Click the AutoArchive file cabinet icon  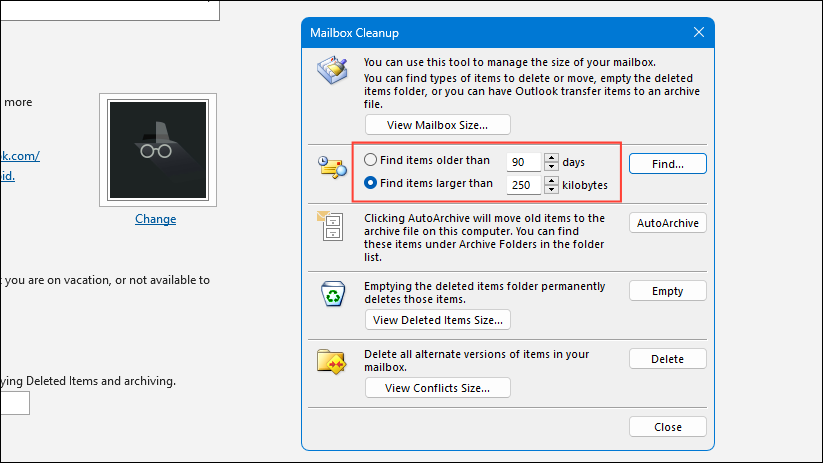331,226
